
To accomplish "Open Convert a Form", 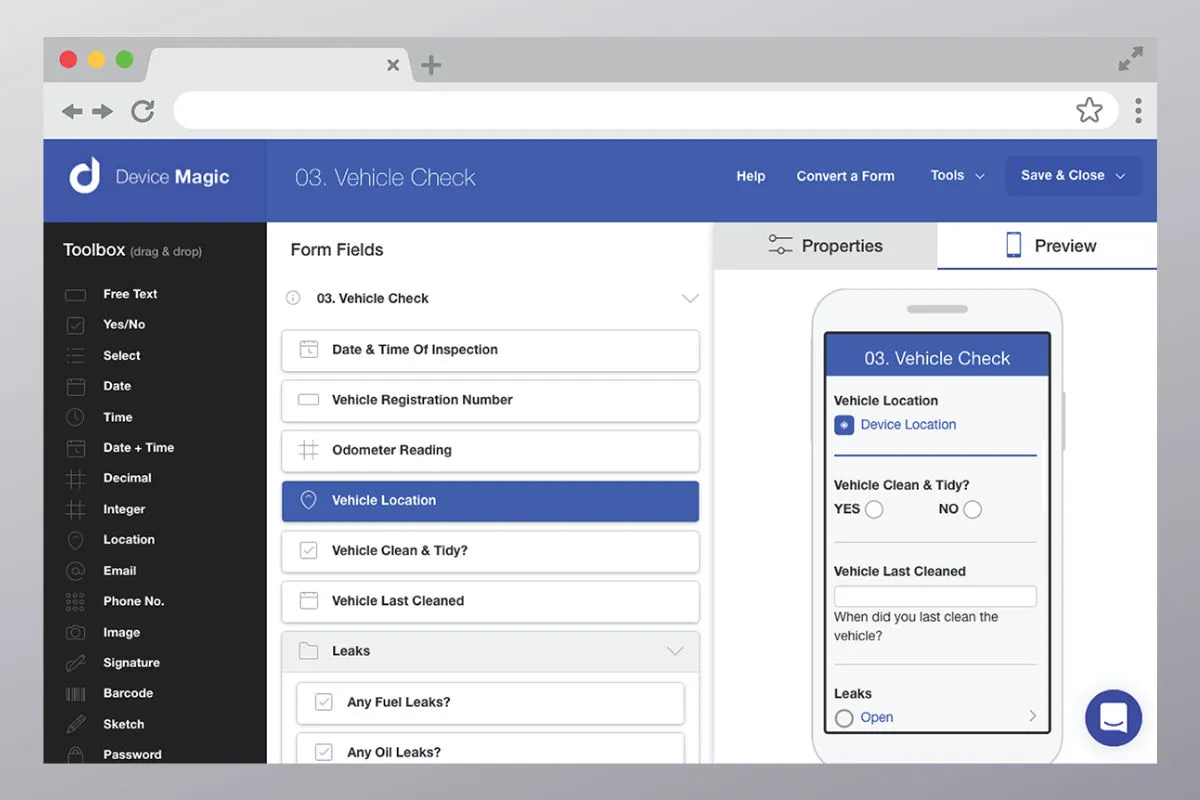I will [846, 176].
